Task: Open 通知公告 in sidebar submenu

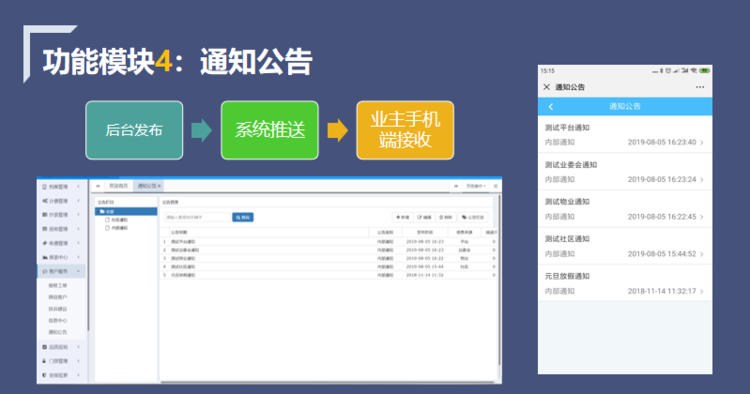Action: 57,332
